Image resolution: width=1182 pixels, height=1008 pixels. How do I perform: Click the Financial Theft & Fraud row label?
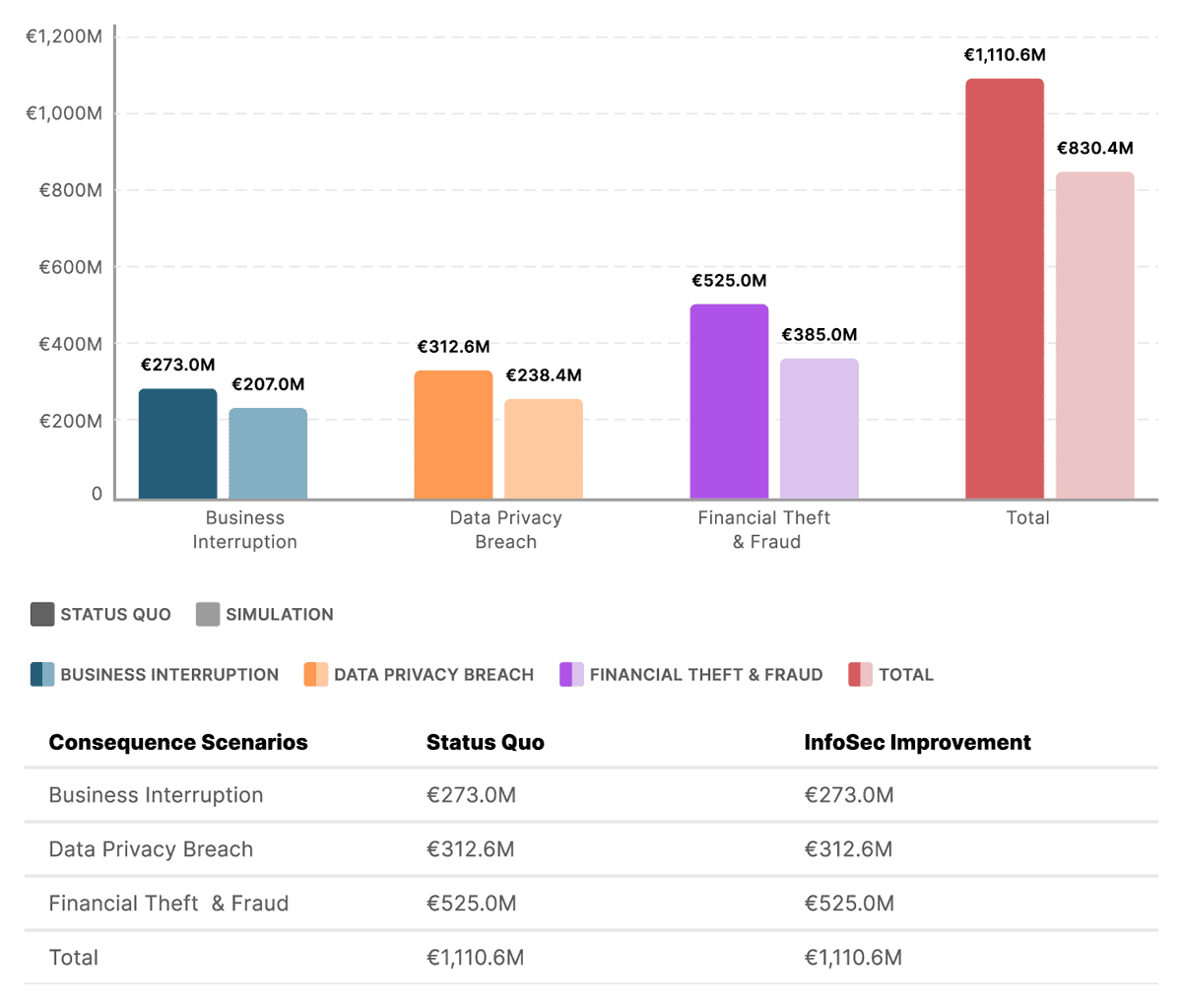[168, 904]
